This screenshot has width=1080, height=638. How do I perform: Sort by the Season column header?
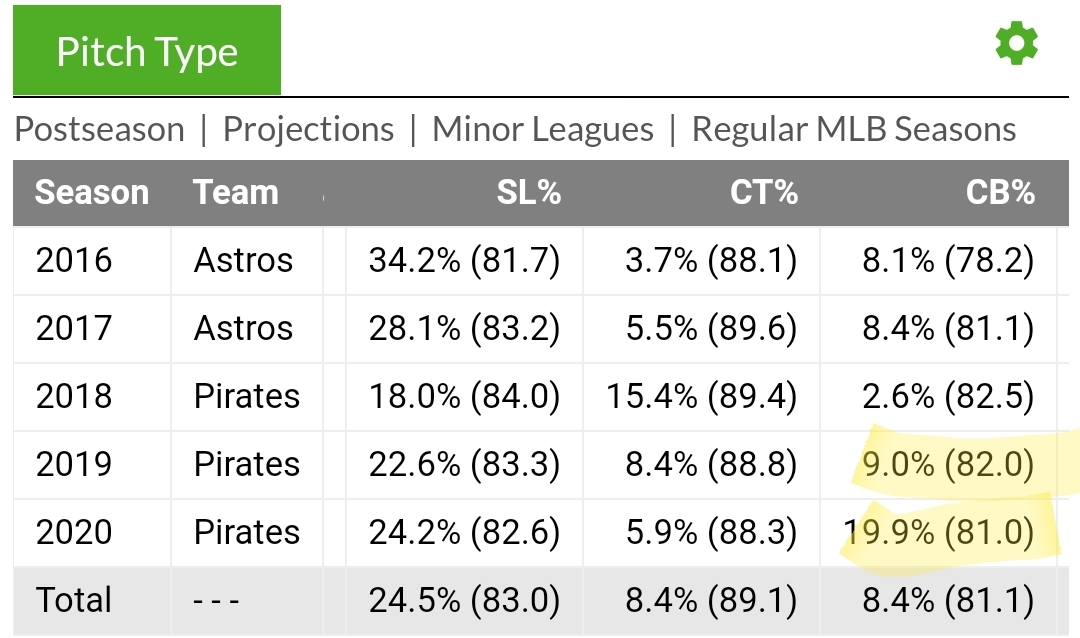coord(92,192)
